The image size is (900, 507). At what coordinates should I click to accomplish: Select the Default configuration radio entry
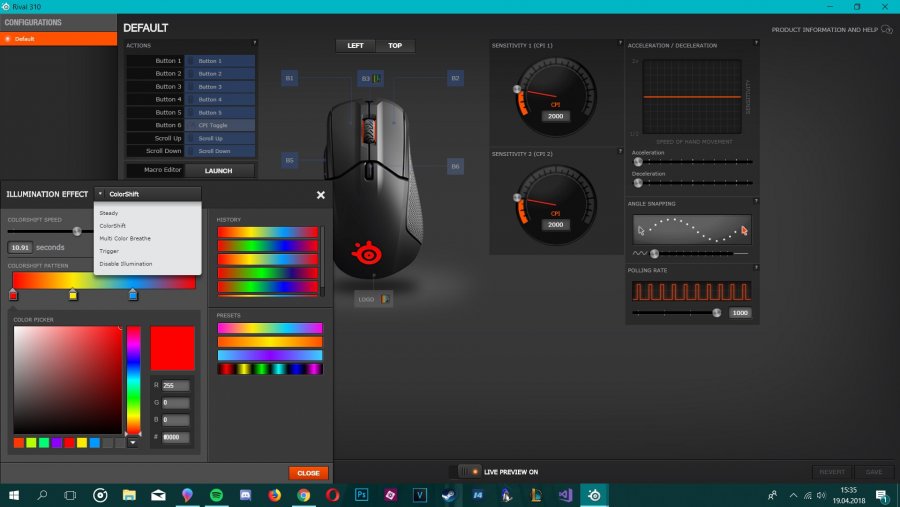pos(8,39)
